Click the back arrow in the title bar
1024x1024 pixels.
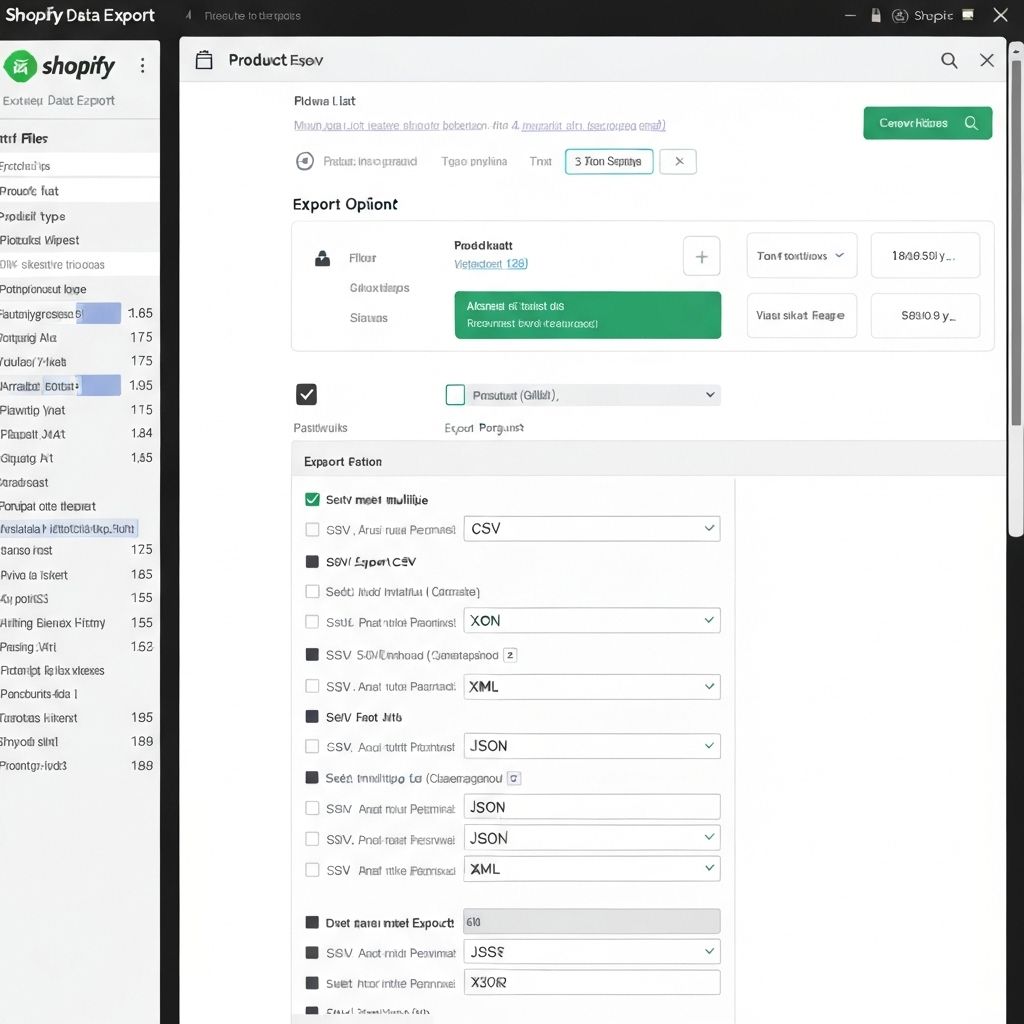[x=189, y=16]
